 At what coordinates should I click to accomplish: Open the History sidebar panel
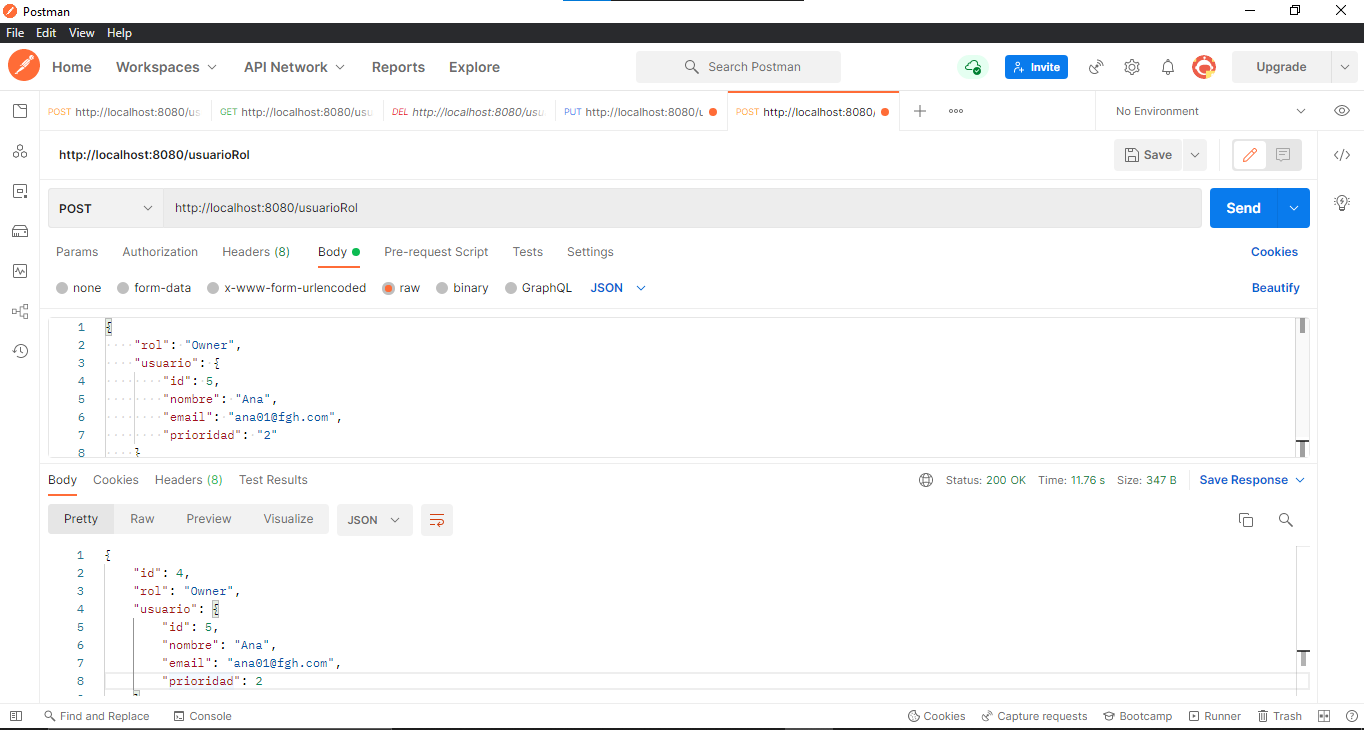19,351
